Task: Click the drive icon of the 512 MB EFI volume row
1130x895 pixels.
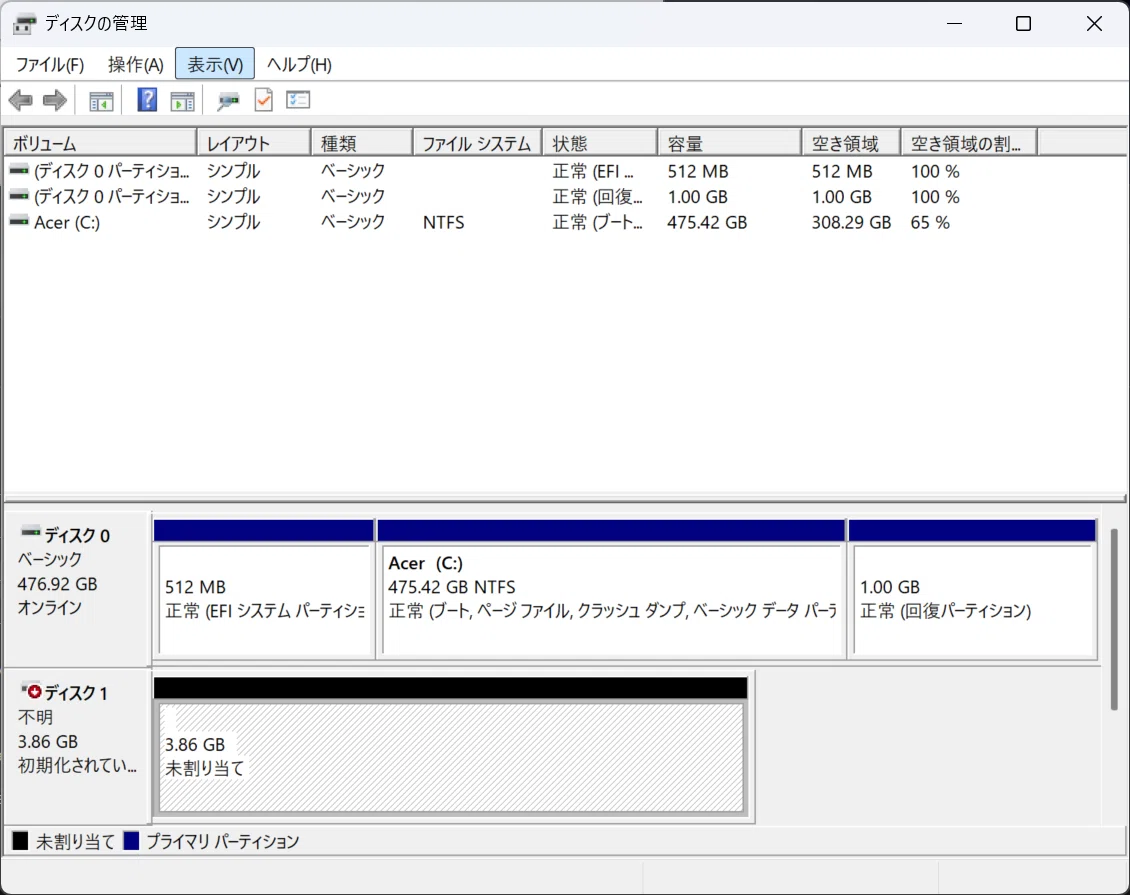Action: (x=19, y=171)
